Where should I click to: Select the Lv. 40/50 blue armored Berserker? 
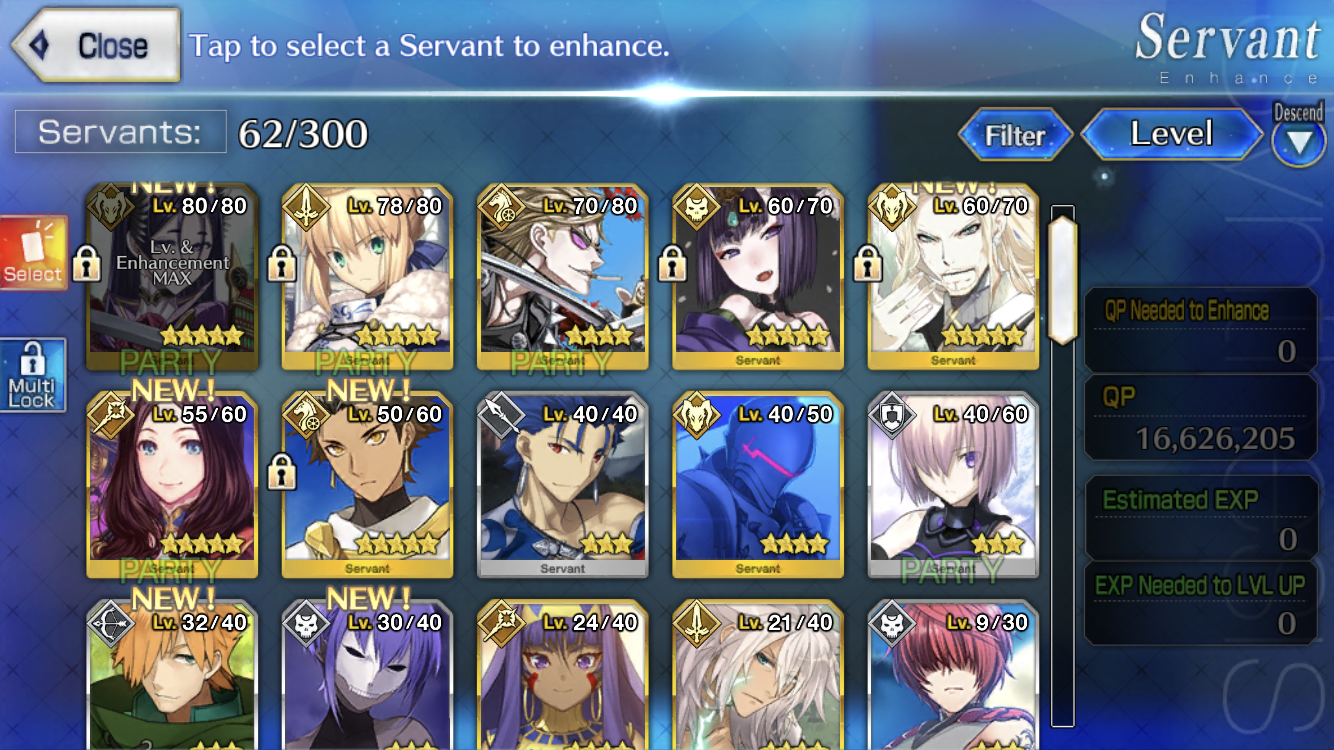click(x=758, y=485)
